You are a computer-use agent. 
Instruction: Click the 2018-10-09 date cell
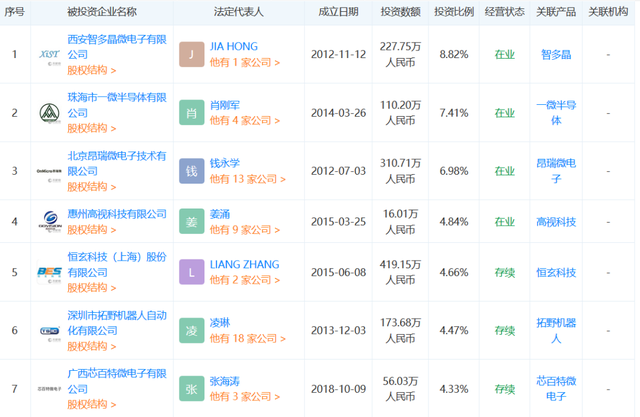pos(338,389)
